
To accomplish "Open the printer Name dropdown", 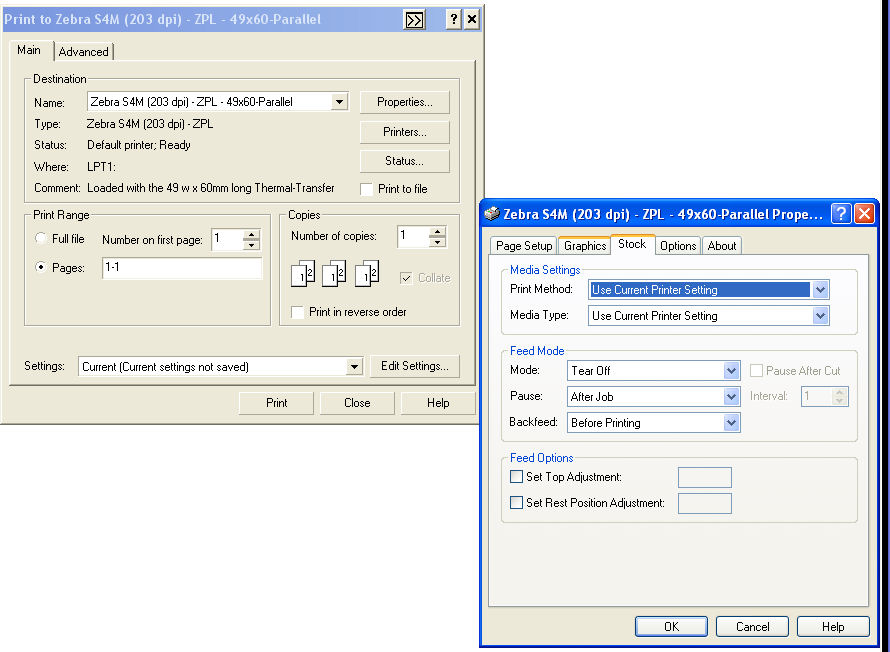I will [x=339, y=102].
